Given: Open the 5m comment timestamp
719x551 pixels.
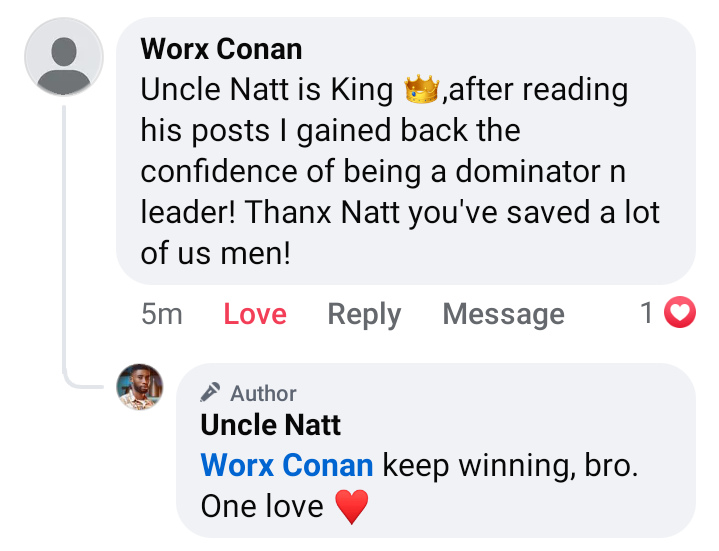Looking at the screenshot, I should (162, 315).
